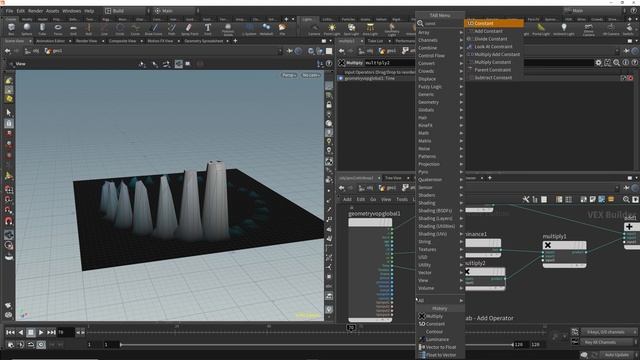Select the Grid shelf tool

(73, 29)
